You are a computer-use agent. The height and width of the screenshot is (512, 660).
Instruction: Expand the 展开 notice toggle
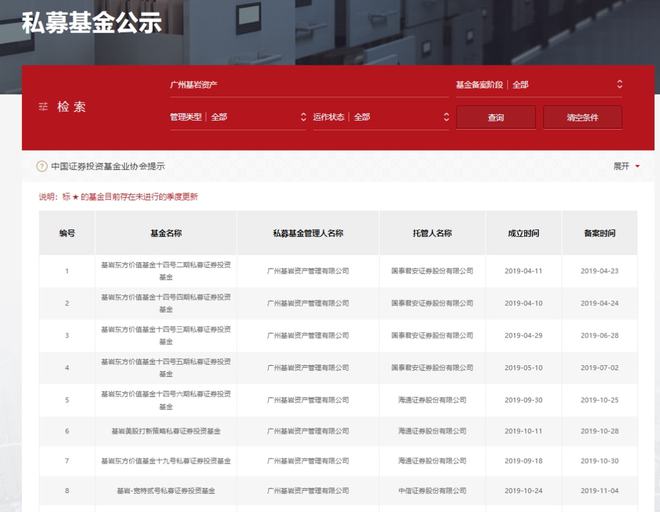pos(626,166)
